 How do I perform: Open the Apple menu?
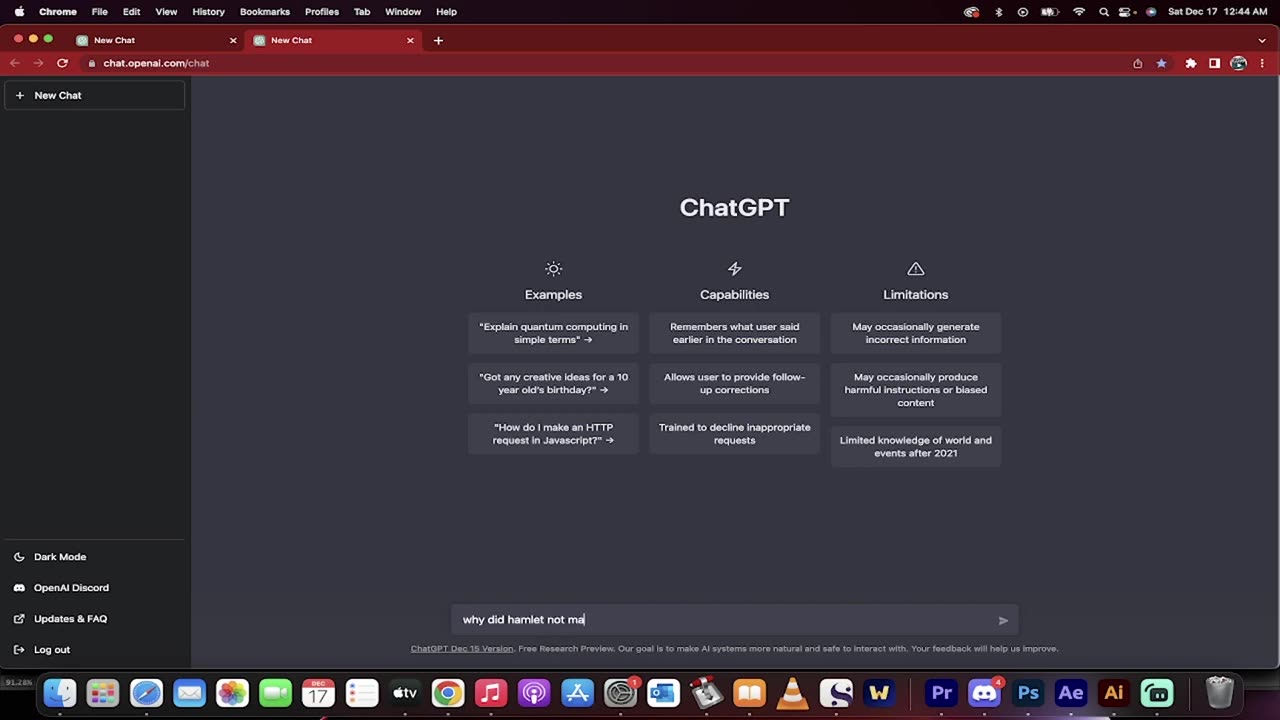click(x=19, y=12)
